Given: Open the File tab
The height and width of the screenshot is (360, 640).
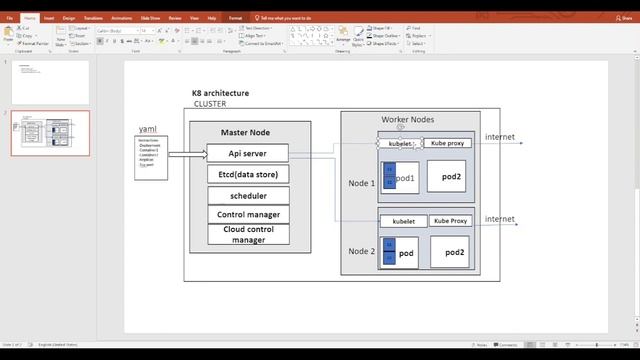Looking at the screenshot, I should pos(9,18).
